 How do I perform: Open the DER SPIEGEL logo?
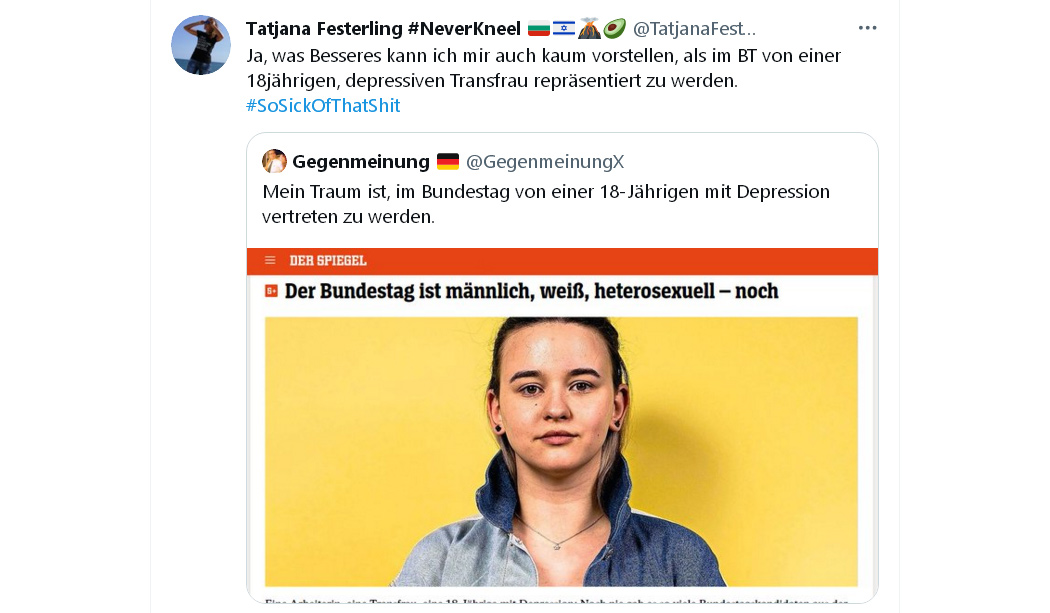point(327,261)
